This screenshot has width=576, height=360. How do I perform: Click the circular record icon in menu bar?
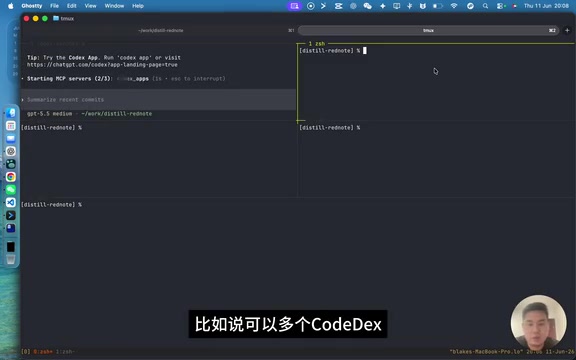coord(311,6)
